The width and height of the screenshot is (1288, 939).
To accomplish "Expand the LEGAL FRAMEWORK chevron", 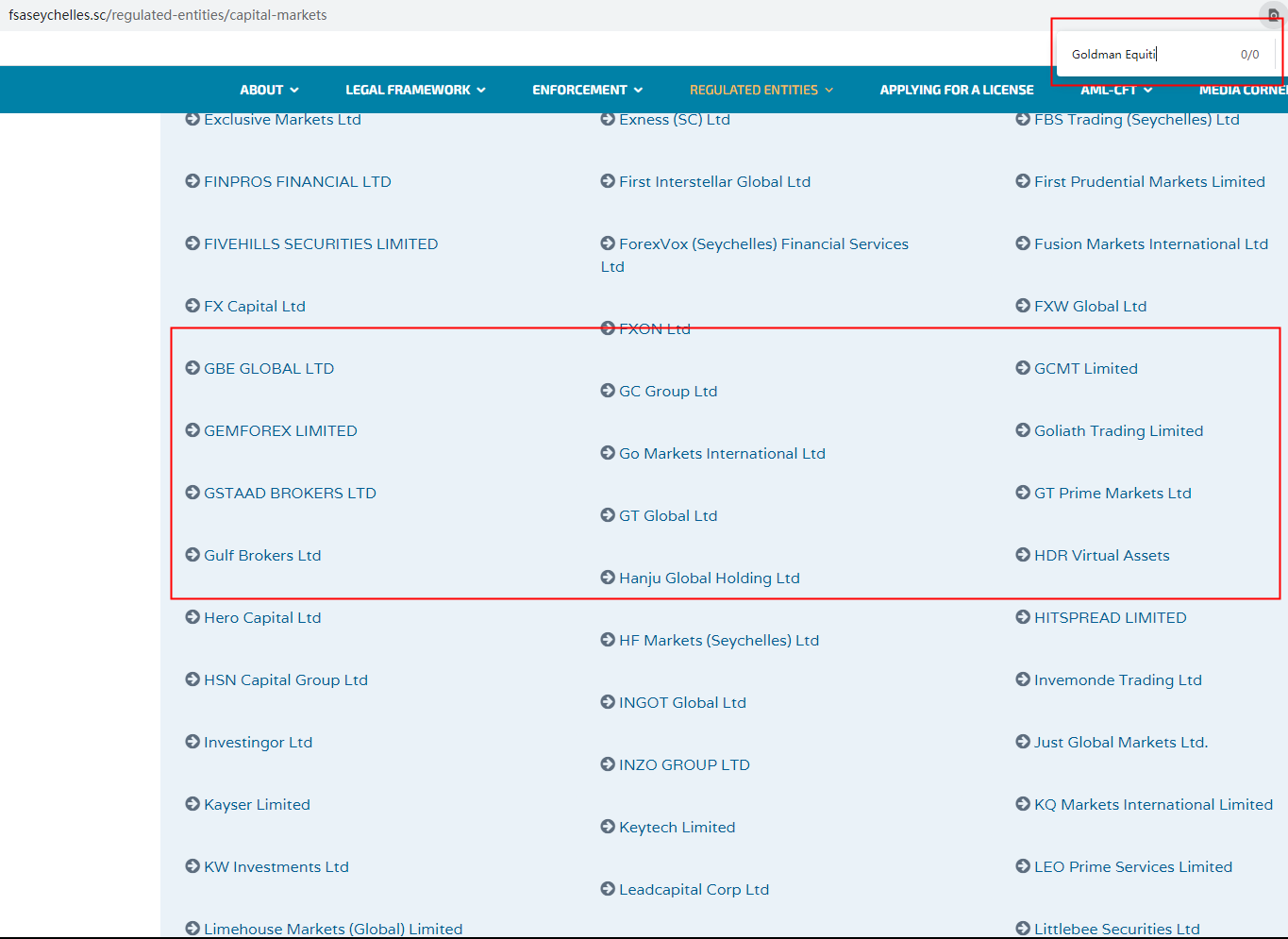I will point(481,91).
